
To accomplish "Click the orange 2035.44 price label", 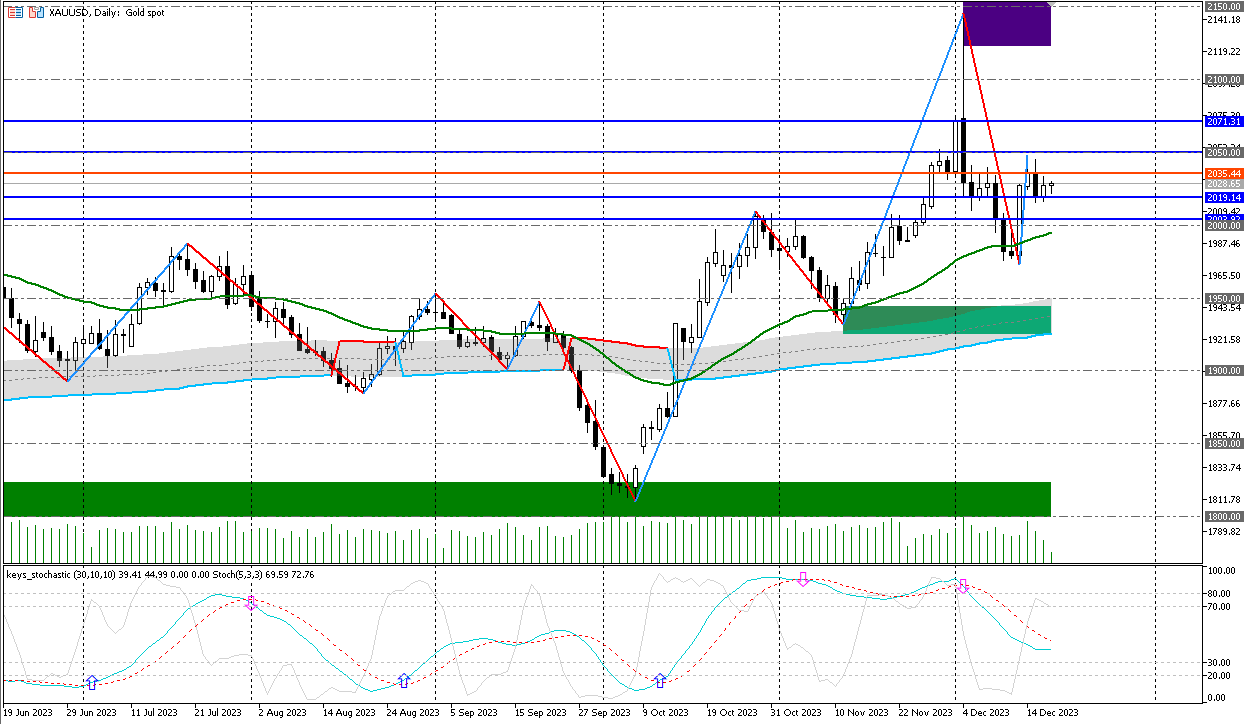I will click(1224, 173).
